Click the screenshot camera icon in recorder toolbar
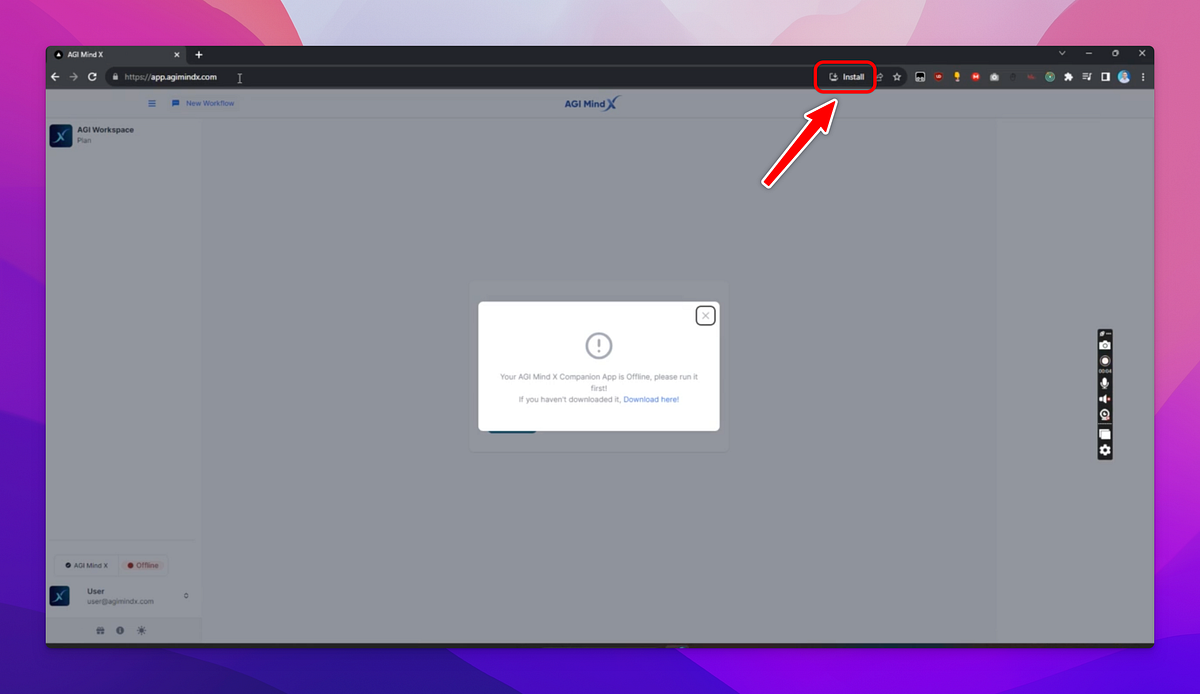1200x694 pixels. point(1104,344)
